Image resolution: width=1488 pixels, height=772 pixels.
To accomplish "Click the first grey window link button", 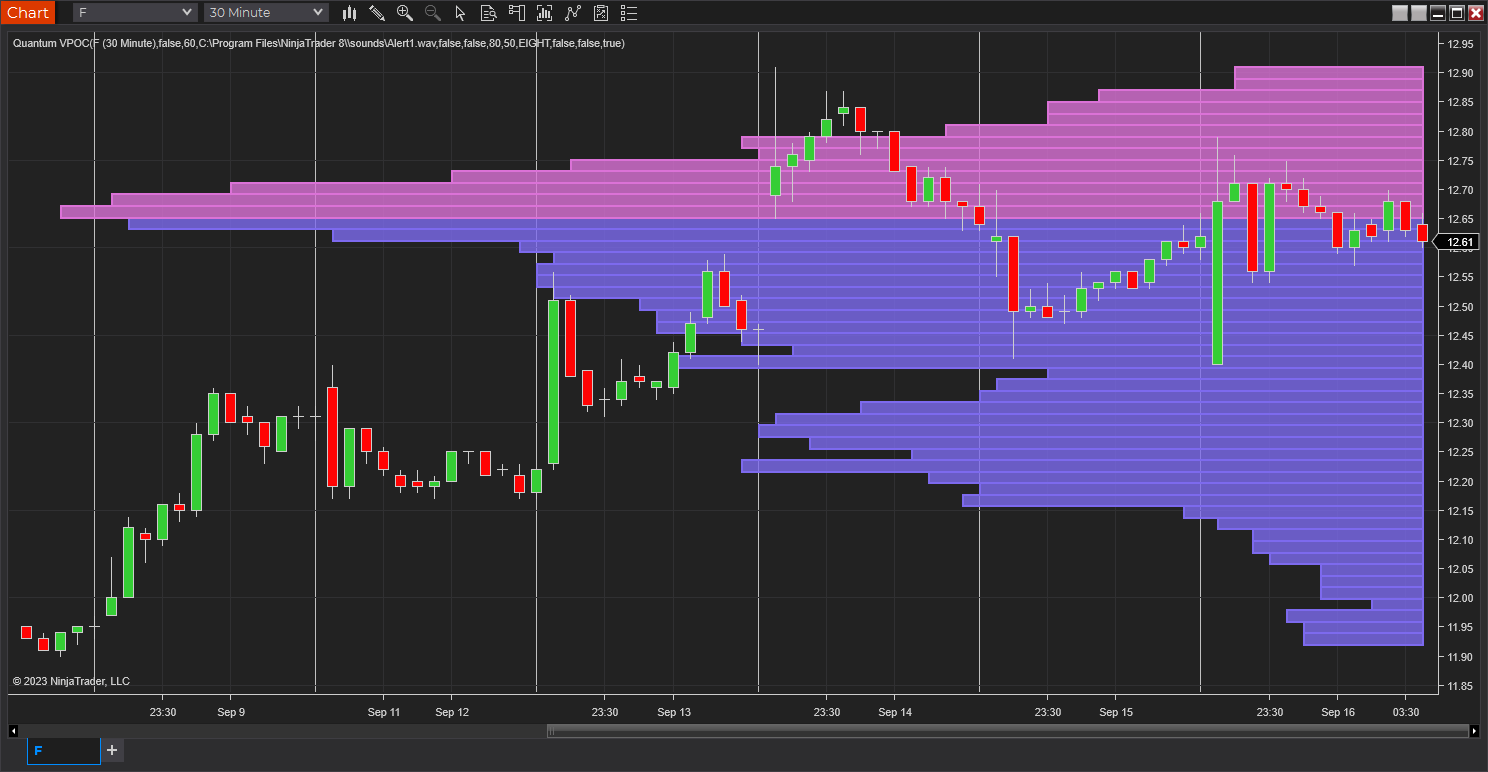I will click(1400, 13).
